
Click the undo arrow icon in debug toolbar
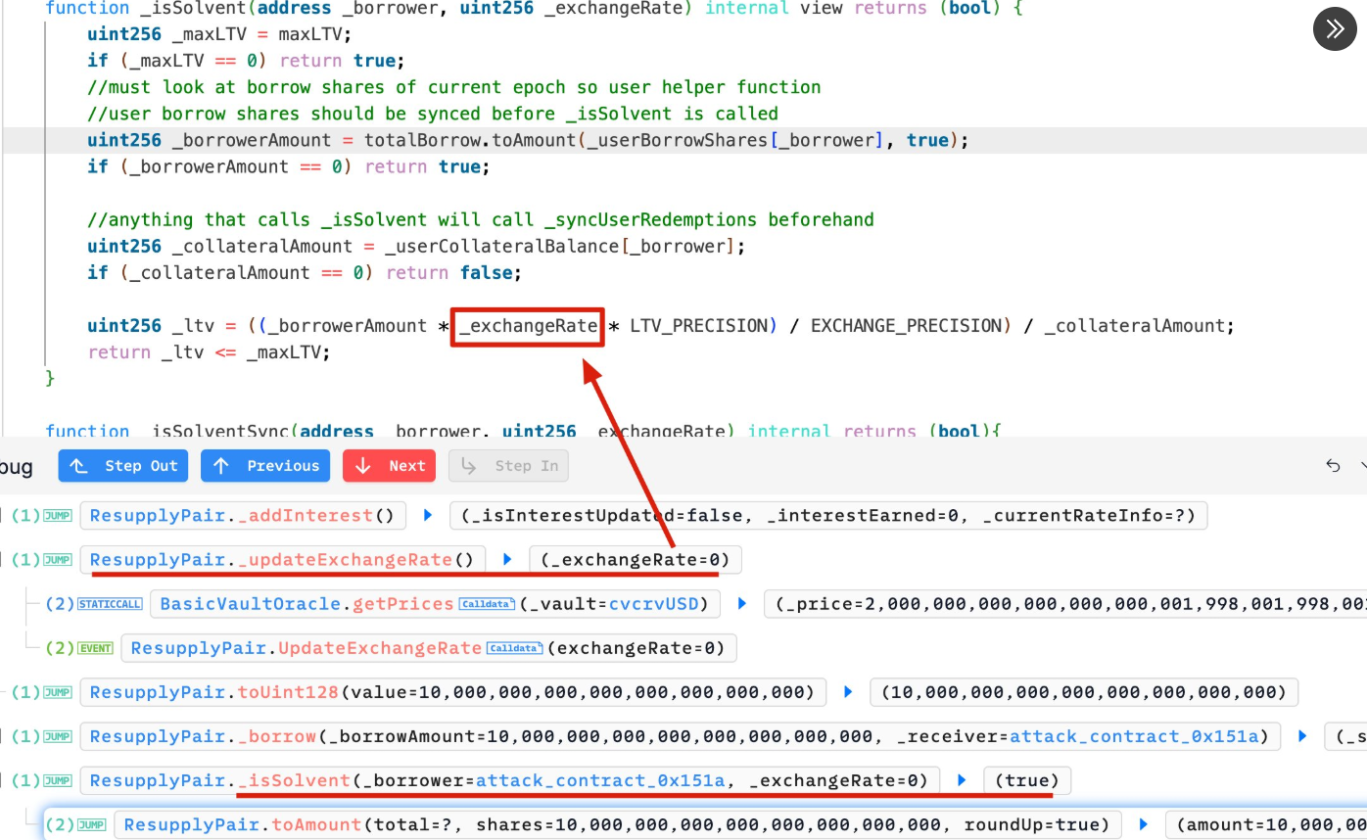click(x=1333, y=465)
